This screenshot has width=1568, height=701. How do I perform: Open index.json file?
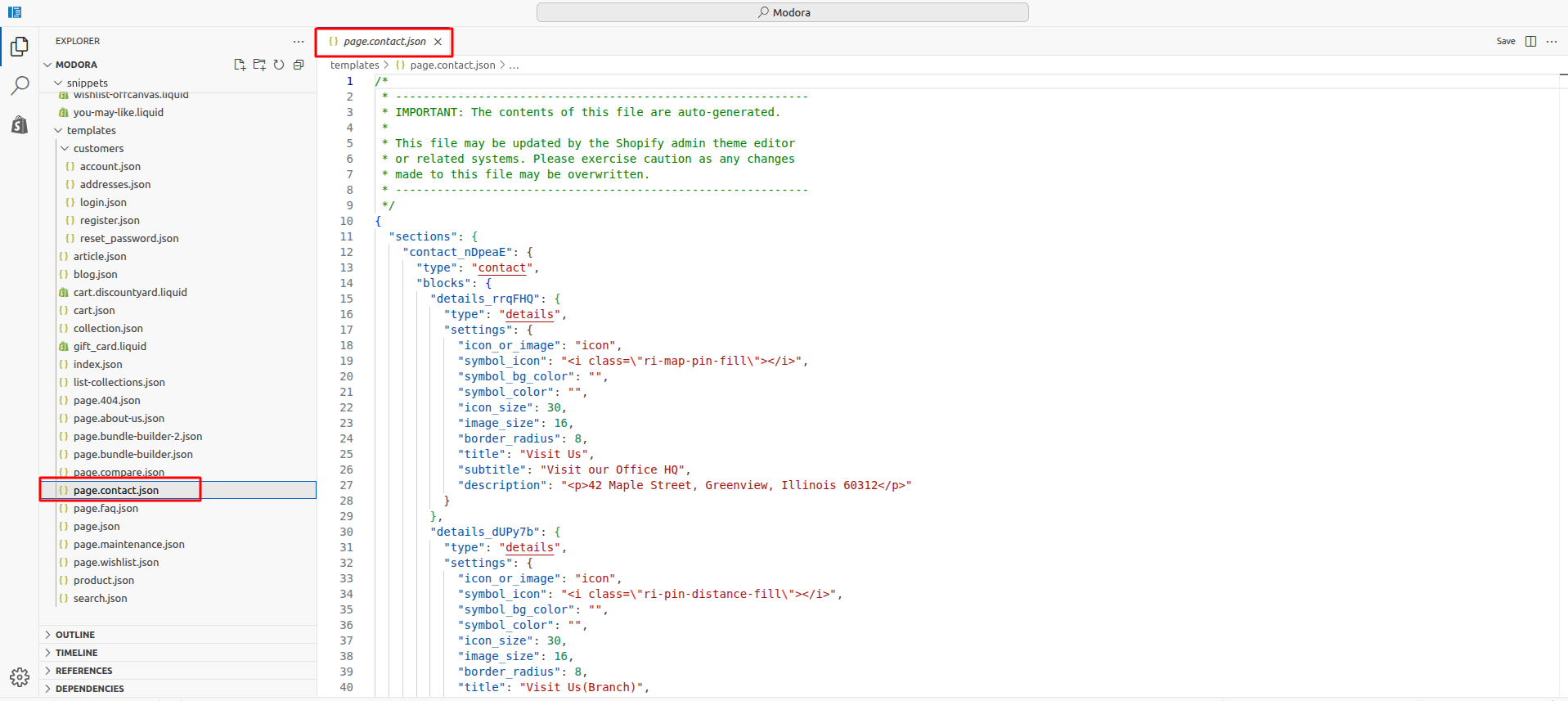click(97, 364)
